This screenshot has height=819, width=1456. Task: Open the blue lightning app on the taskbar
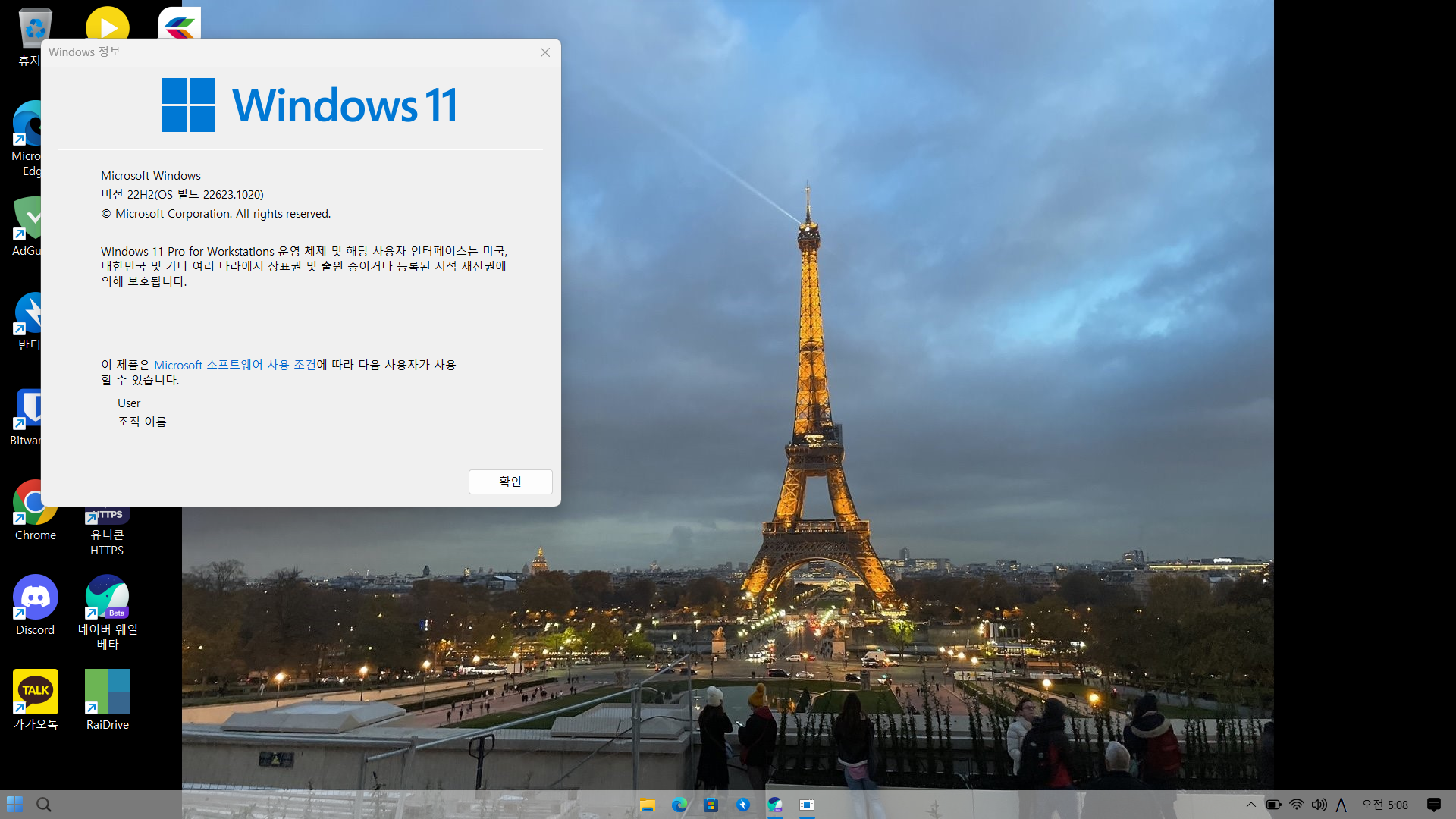pos(743,805)
